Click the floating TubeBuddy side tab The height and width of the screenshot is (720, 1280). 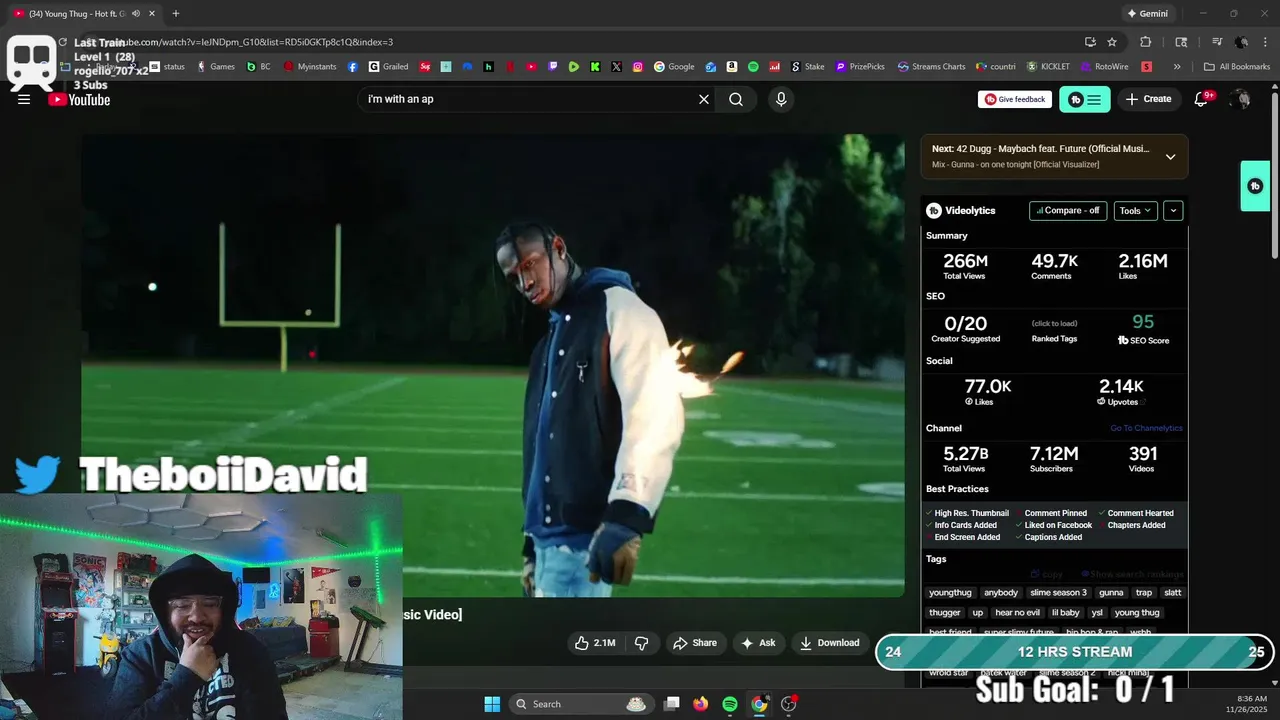tap(1255, 186)
